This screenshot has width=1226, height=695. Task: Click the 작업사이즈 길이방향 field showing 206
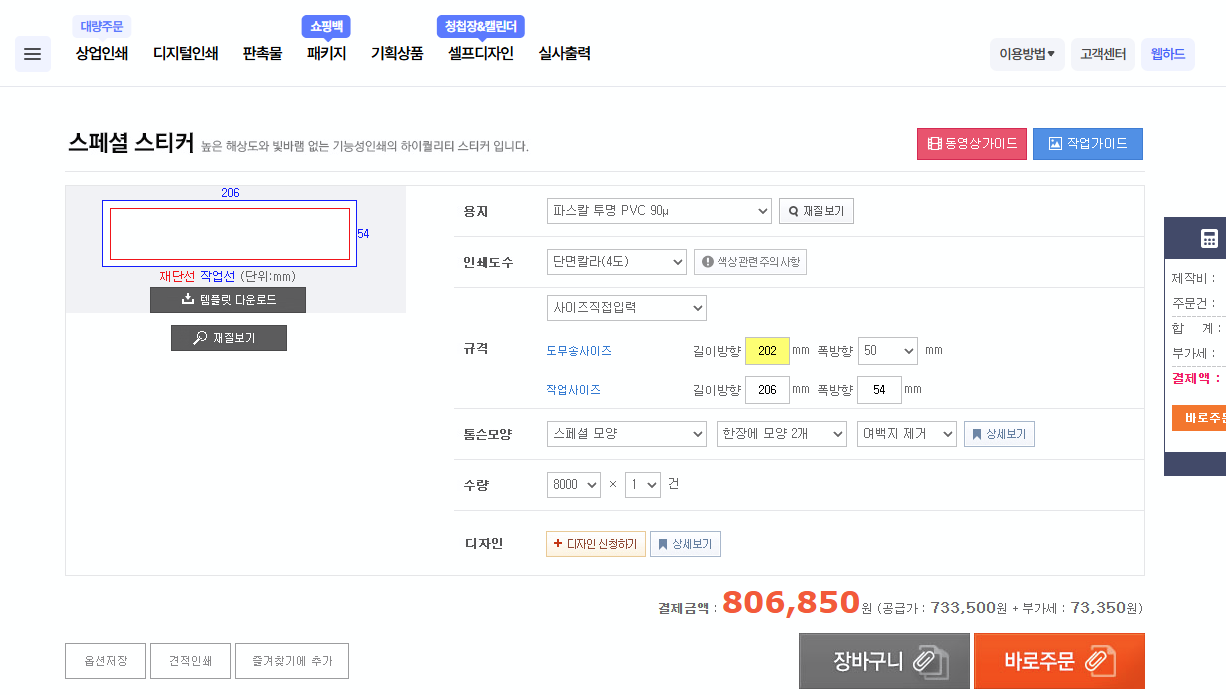click(767, 390)
